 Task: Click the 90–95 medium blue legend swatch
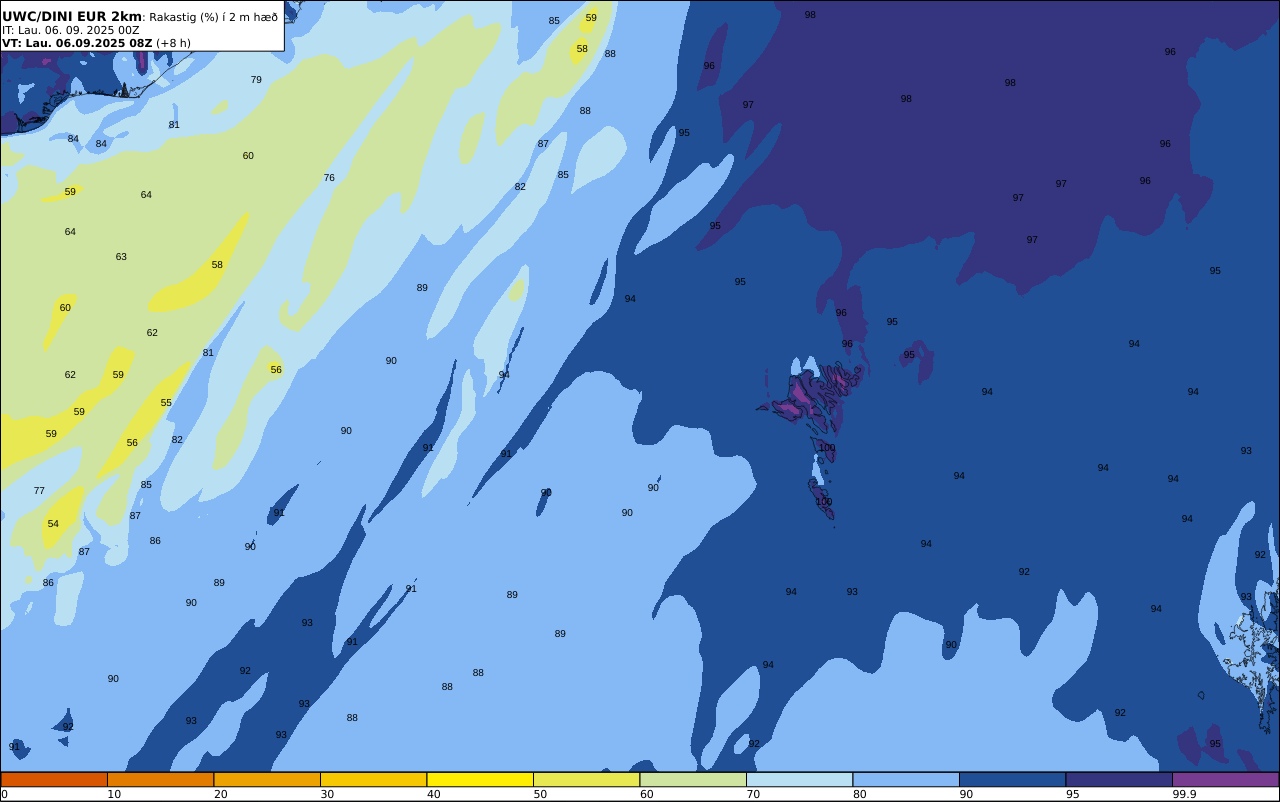tap(1012, 779)
